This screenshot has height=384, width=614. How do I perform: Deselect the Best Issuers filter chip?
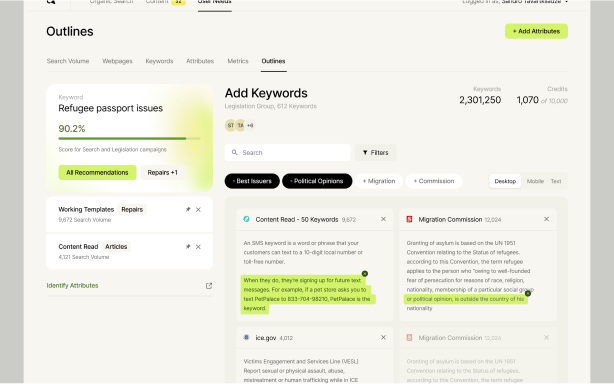tap(252, 181)
